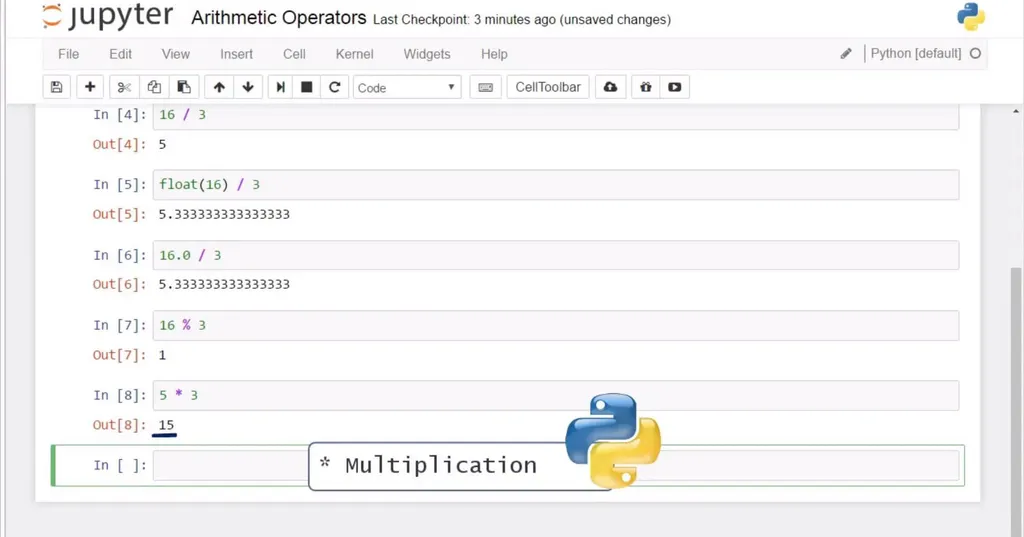Screen dimensions: 1024x537
Task: Open the command palette keyboard icon
Action: (486, 87)
